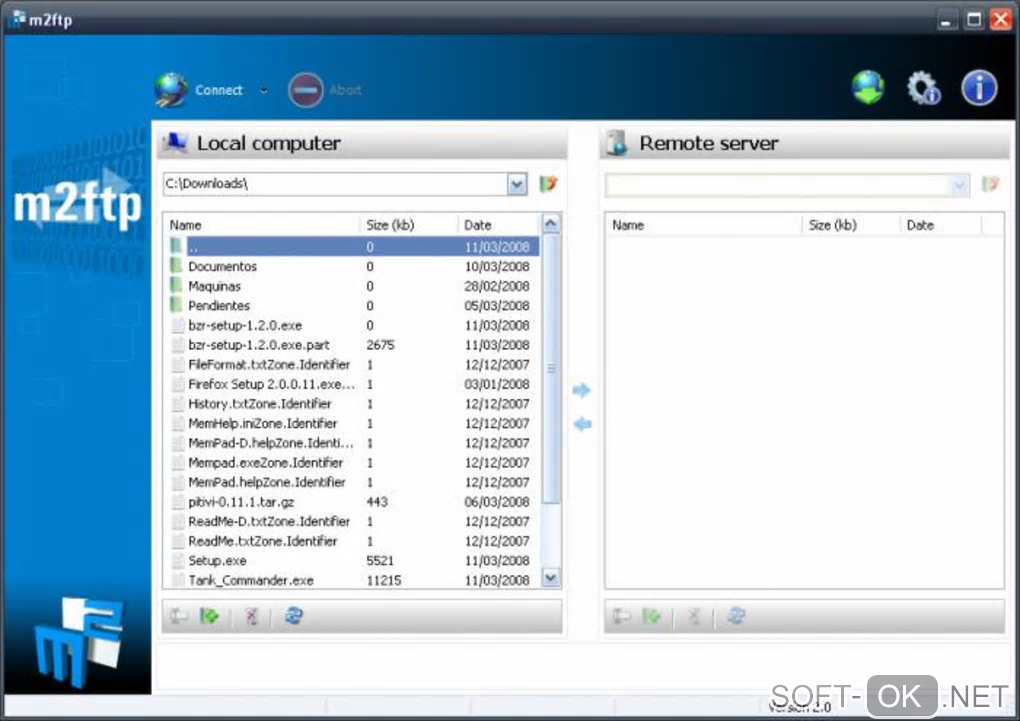Click size 11215 of Tank_Commander.exe

384,580
